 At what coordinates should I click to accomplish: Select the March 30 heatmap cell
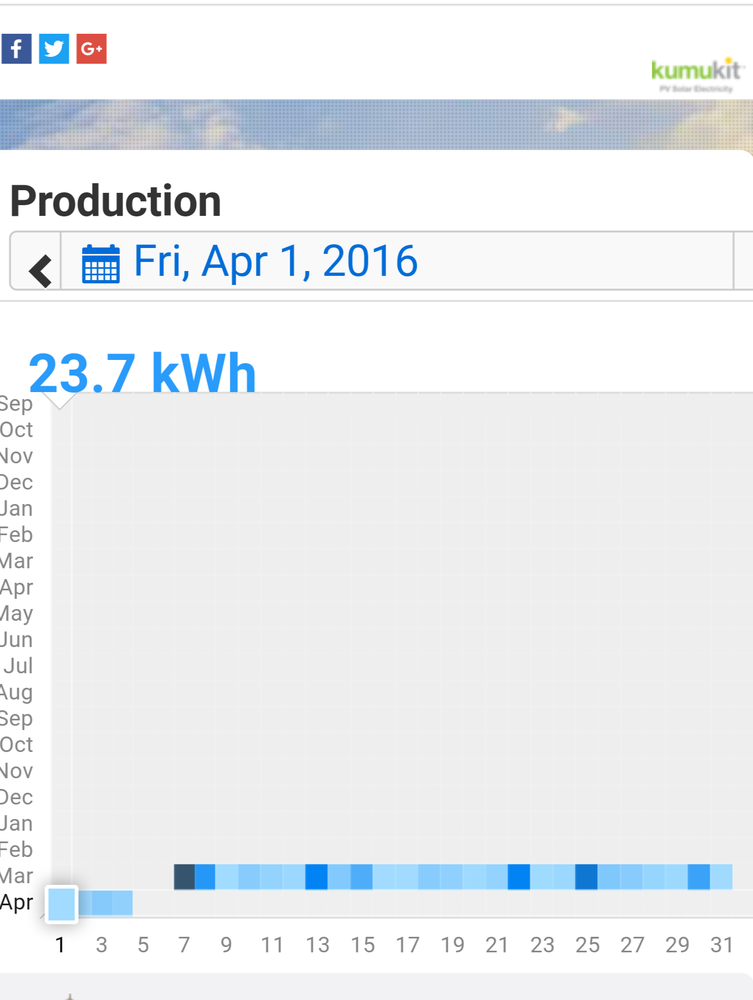699,877
